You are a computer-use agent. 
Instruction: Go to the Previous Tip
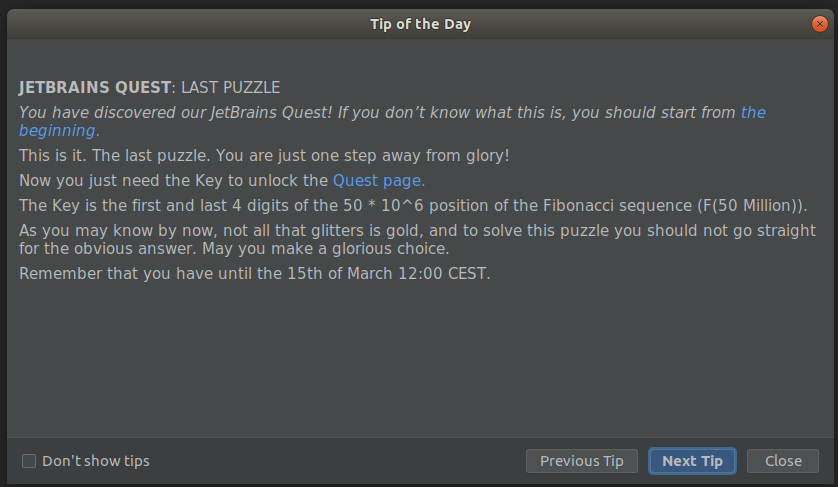(581, 461)
